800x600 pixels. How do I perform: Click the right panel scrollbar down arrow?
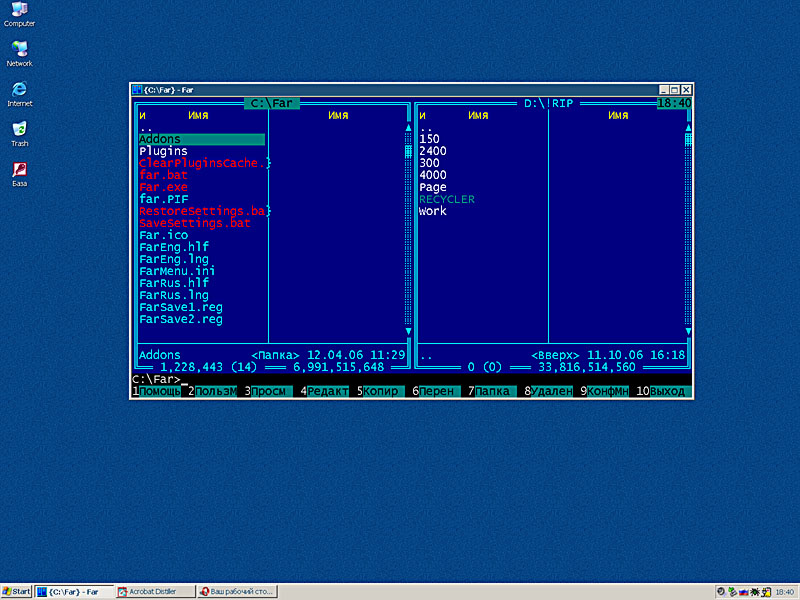(688, 332)
